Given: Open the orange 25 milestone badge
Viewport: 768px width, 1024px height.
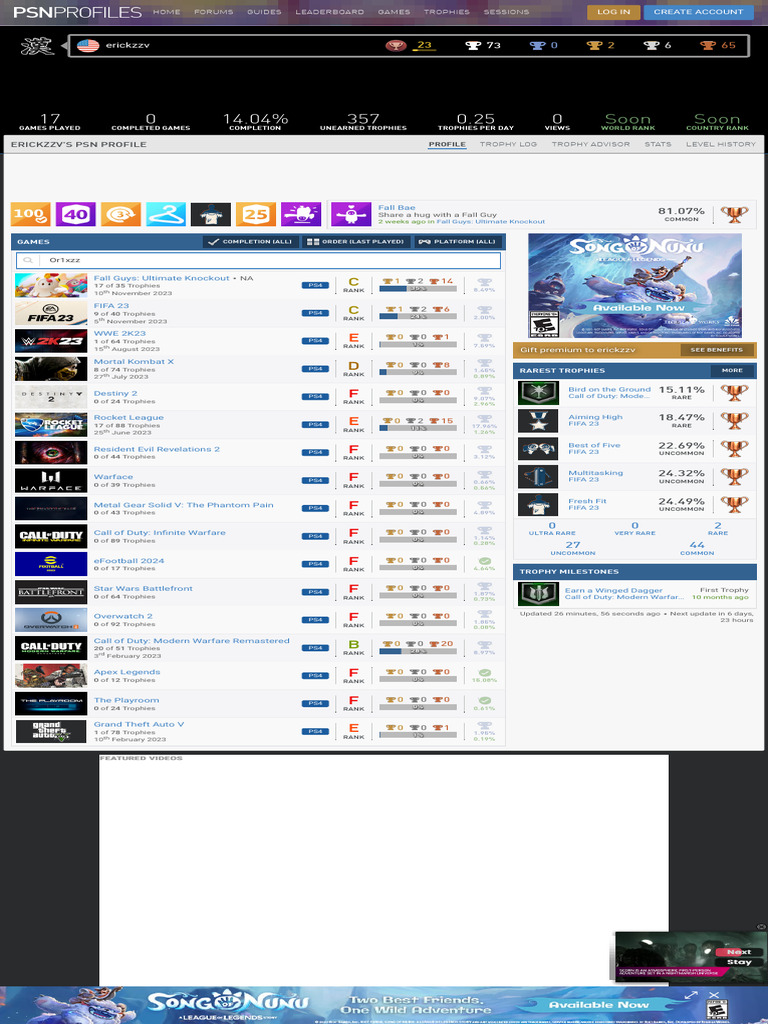Looking at the screenshot, I should point(256,214).
